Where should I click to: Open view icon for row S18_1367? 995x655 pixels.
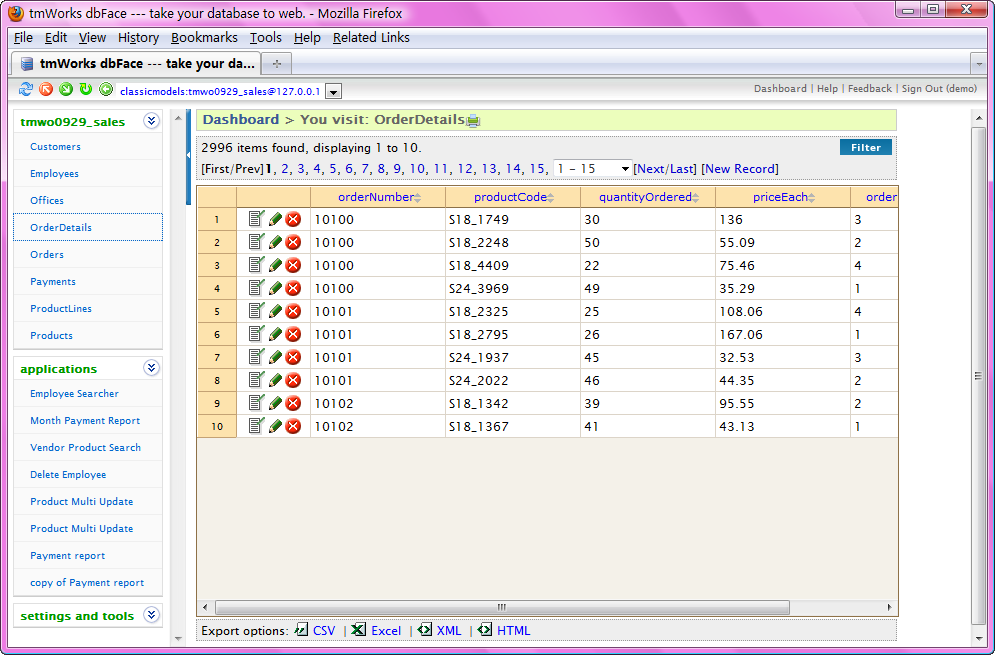pyautogui.click(x=256, y=426)
